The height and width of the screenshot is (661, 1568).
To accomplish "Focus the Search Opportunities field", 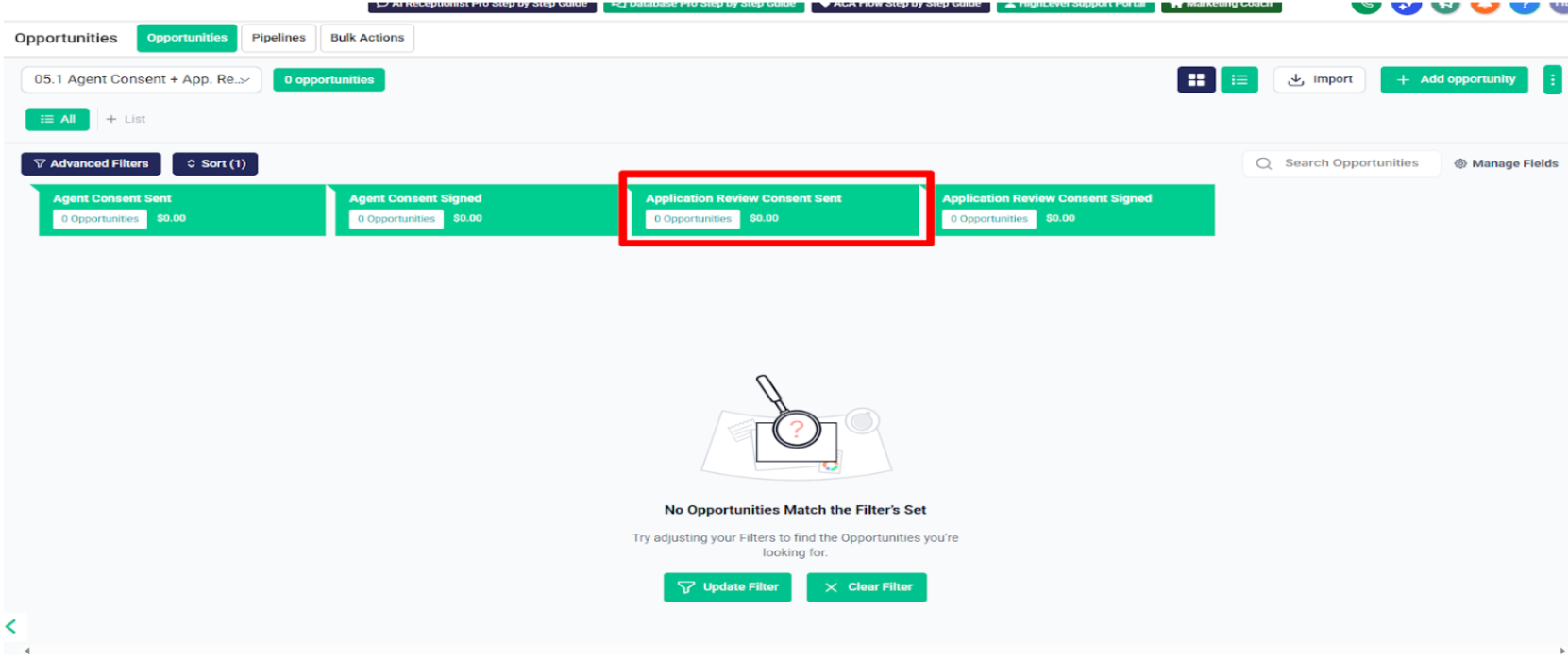I will pyautogui.click(x=1341, y=163).
